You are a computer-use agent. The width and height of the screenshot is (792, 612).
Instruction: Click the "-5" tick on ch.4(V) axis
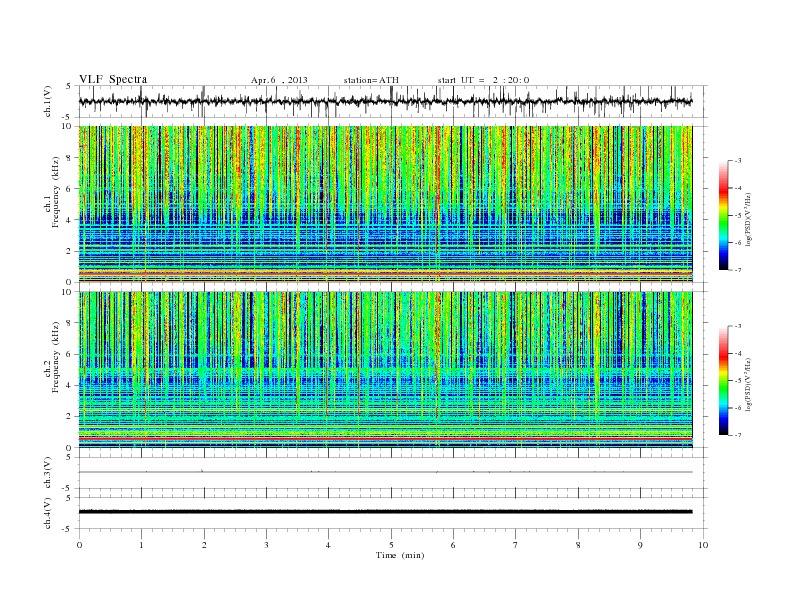(x=67, y=529)
